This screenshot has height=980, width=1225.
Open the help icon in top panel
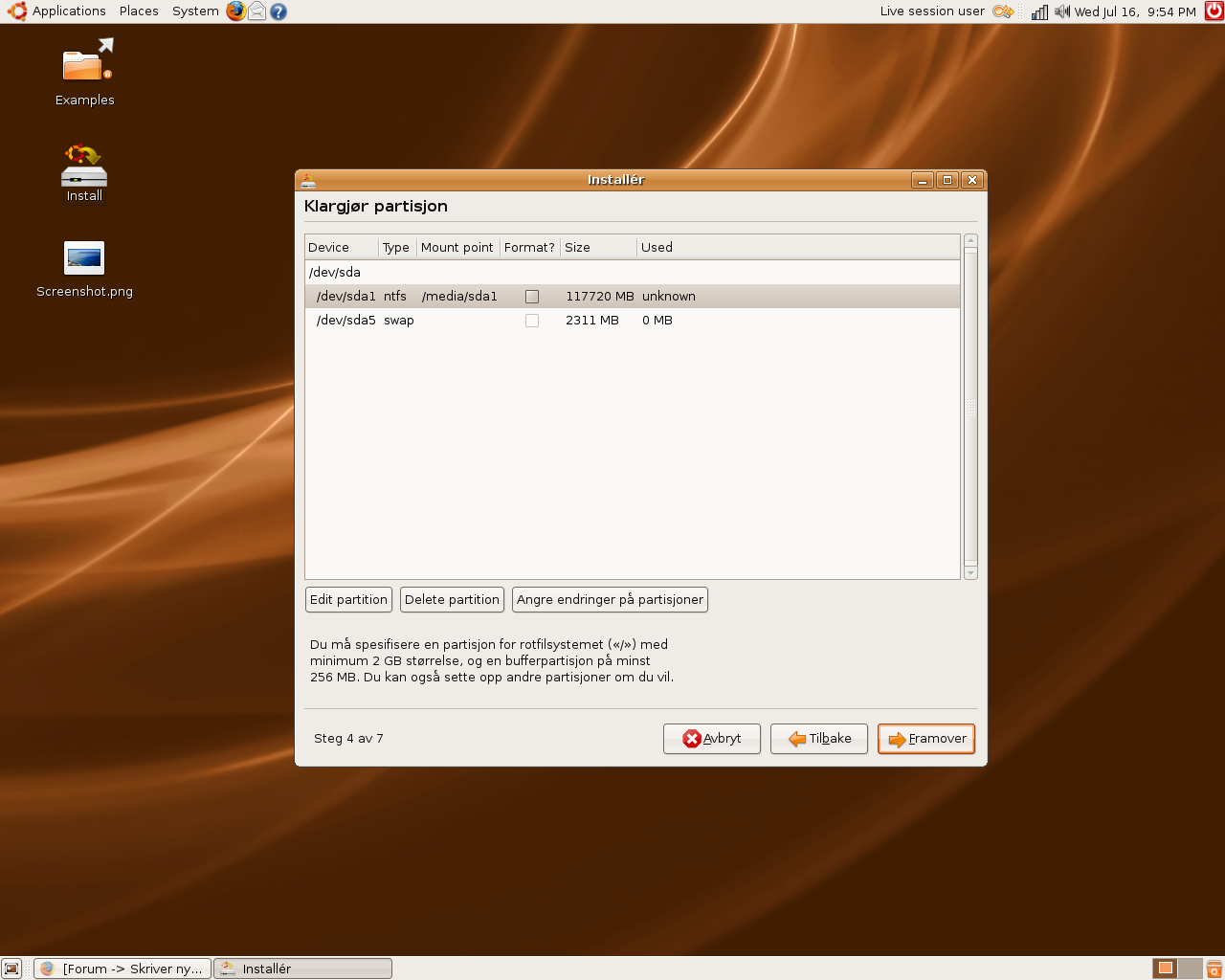pyautogui.click(x=278, y=11)
